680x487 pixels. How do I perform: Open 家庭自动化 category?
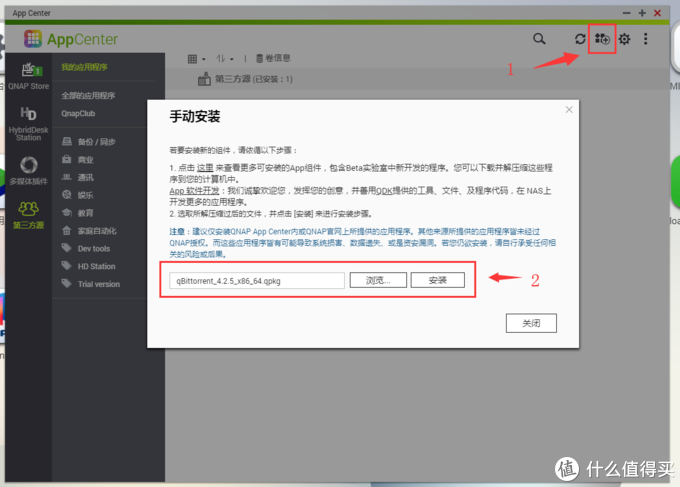pyautogui.click(x=89, y=231)
